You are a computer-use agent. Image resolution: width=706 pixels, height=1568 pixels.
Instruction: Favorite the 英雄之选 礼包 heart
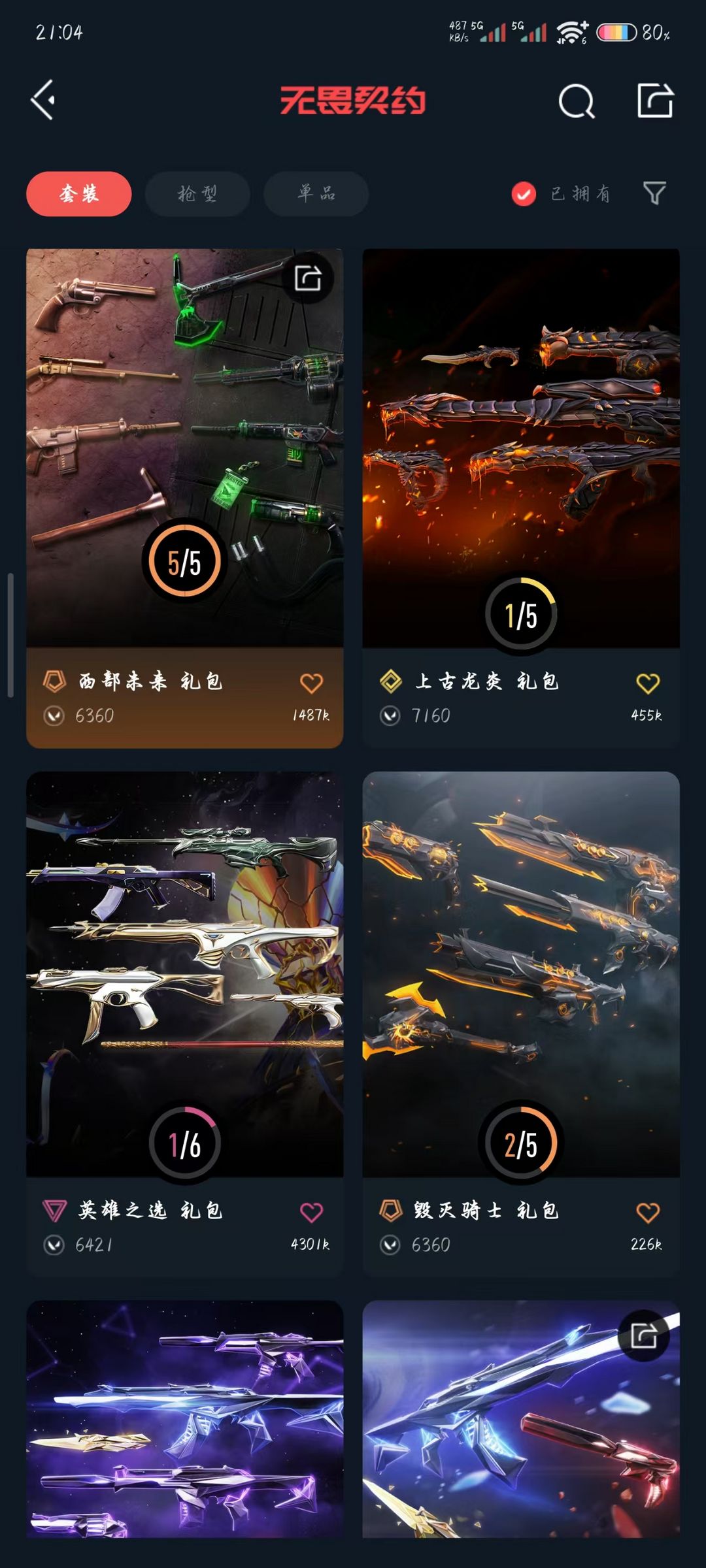pos(311,1212)
